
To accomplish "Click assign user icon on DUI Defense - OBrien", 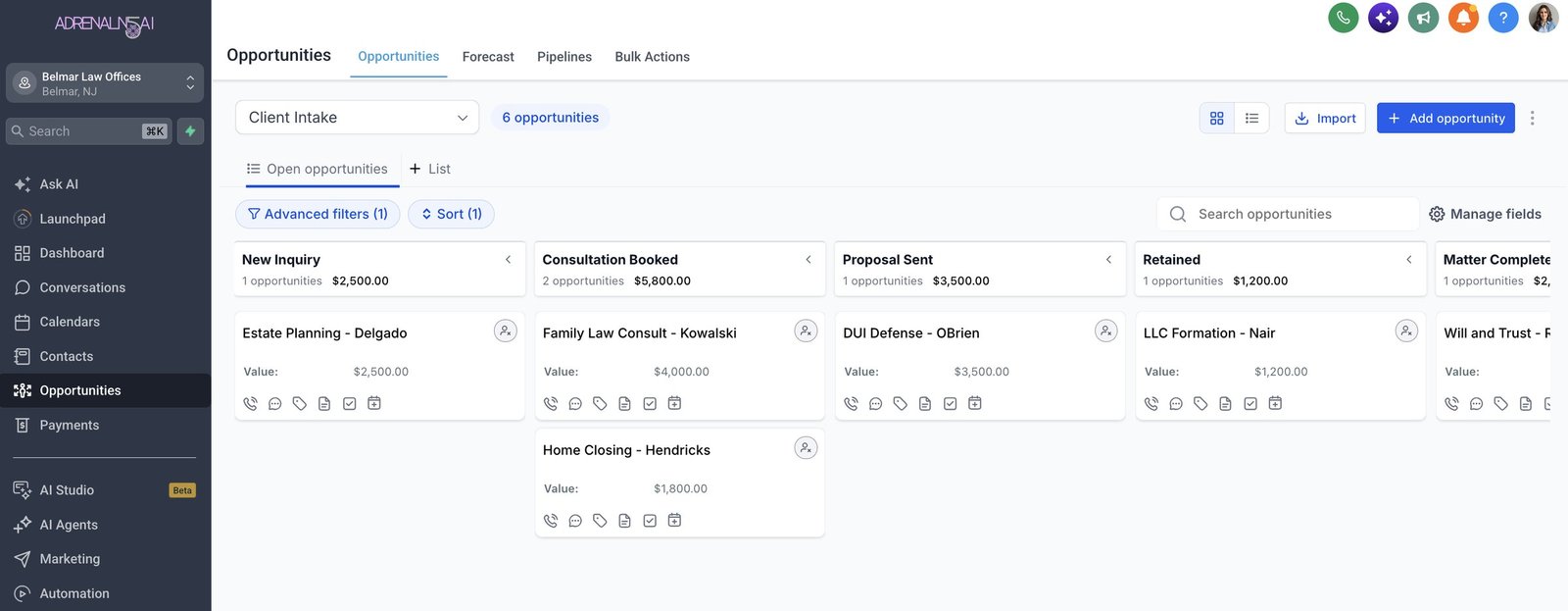I will click(x=1105, y=331).
